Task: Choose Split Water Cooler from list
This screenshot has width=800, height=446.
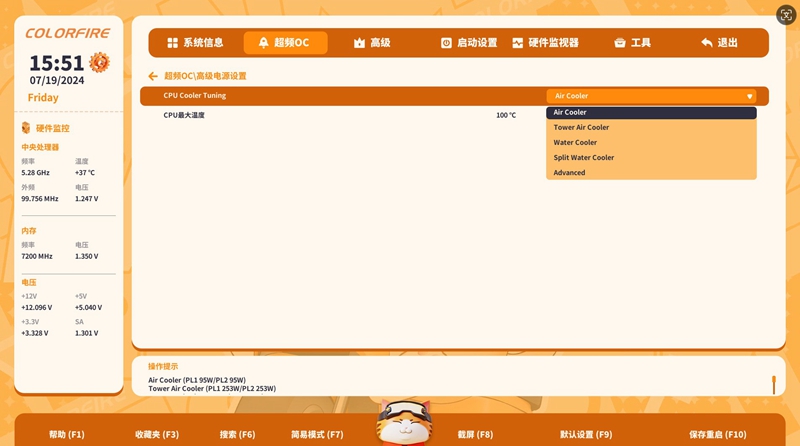Action: [x=584, y=158]
